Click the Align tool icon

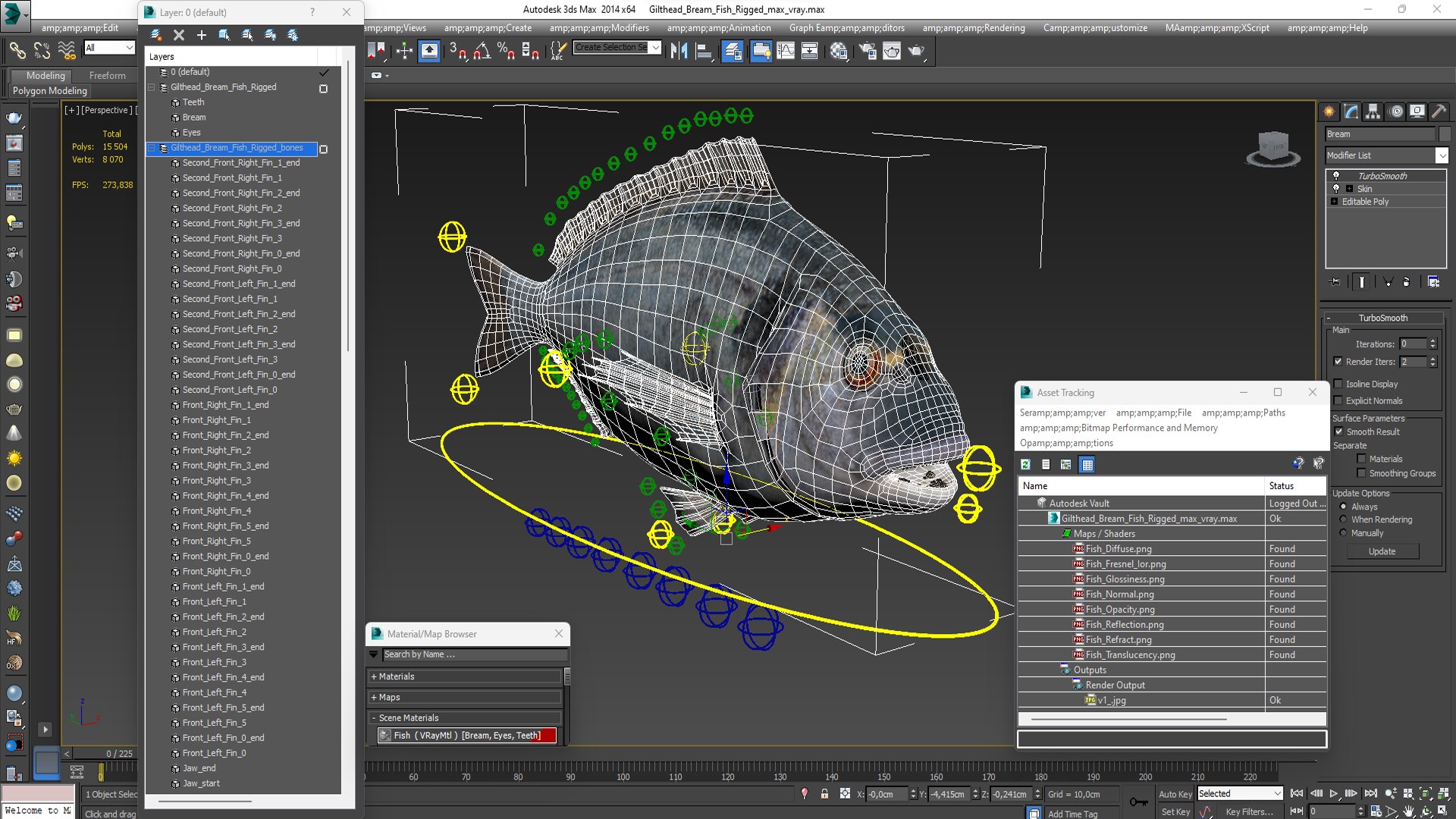[x=704, y=51]
